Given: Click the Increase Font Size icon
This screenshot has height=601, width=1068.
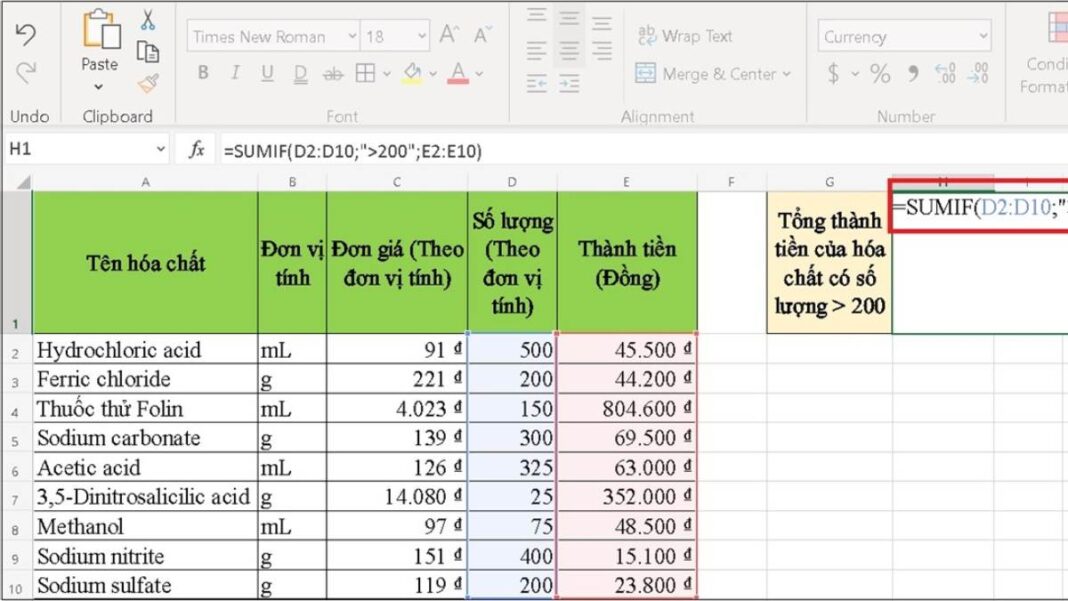Looking at the screenshot, I should click(x=449, y=36).
